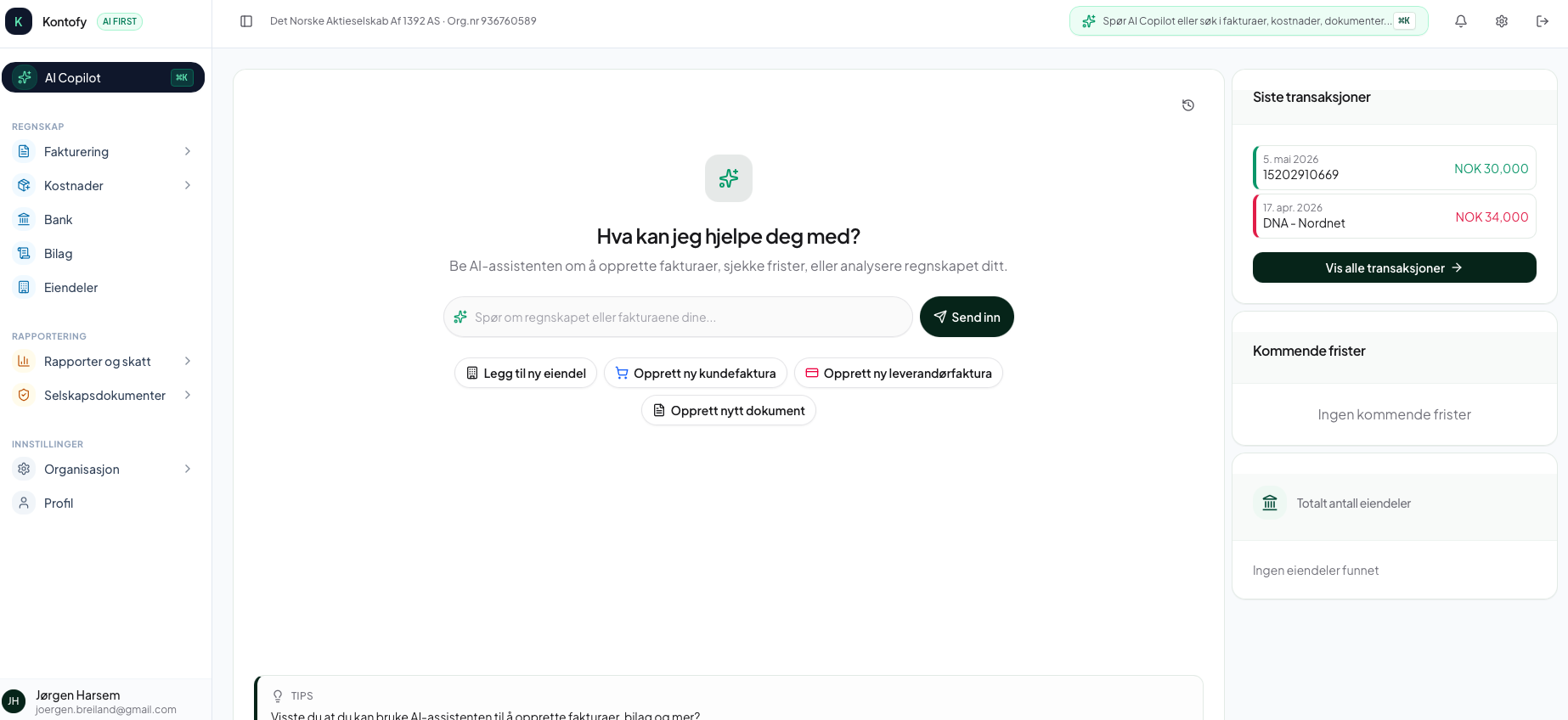
Task: Expand Selskapsdokumenter chevron
Action: [188, 395]
